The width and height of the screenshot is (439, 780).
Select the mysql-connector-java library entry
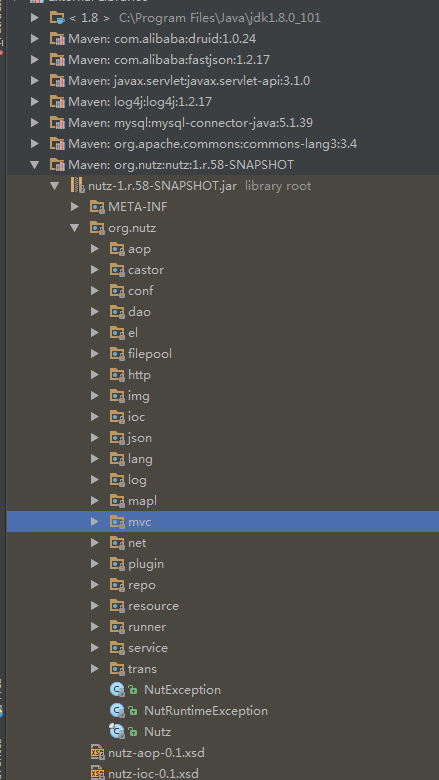tap(190, 122)
